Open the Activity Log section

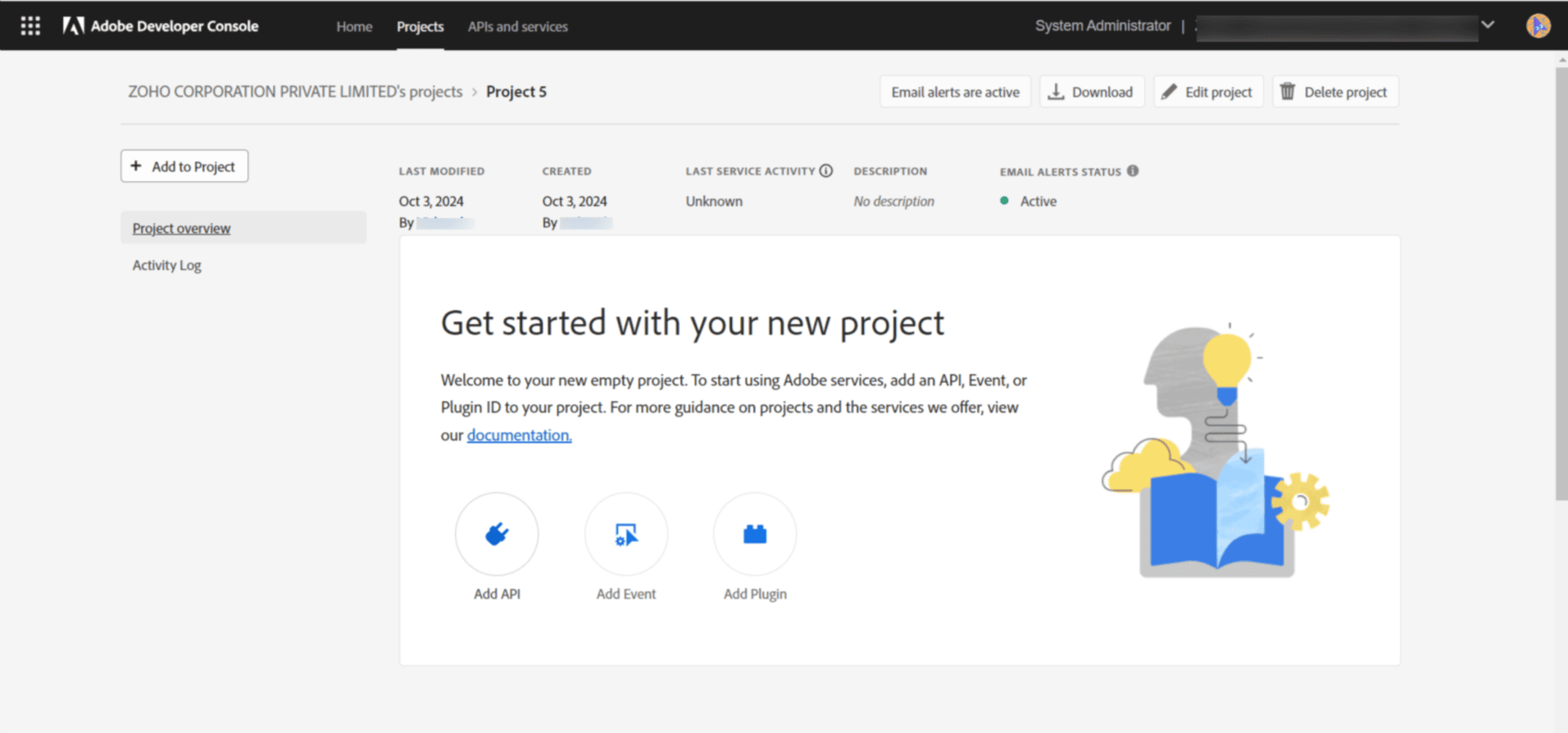click(x=167, y=265)
